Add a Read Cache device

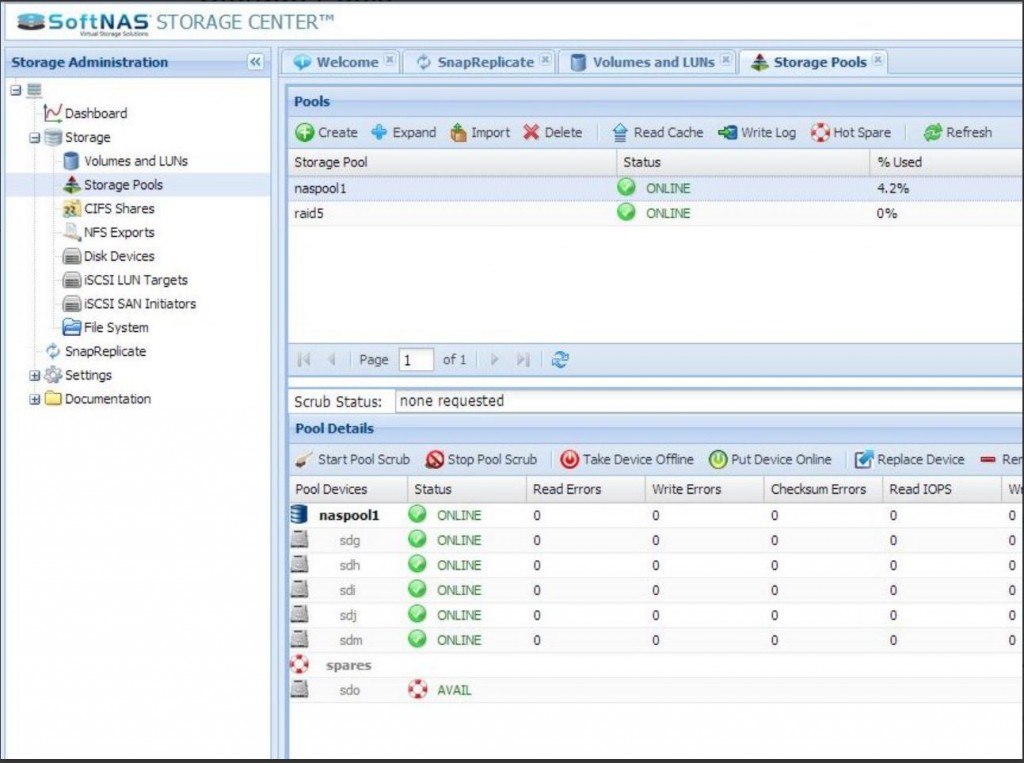(x=658, y=133)
